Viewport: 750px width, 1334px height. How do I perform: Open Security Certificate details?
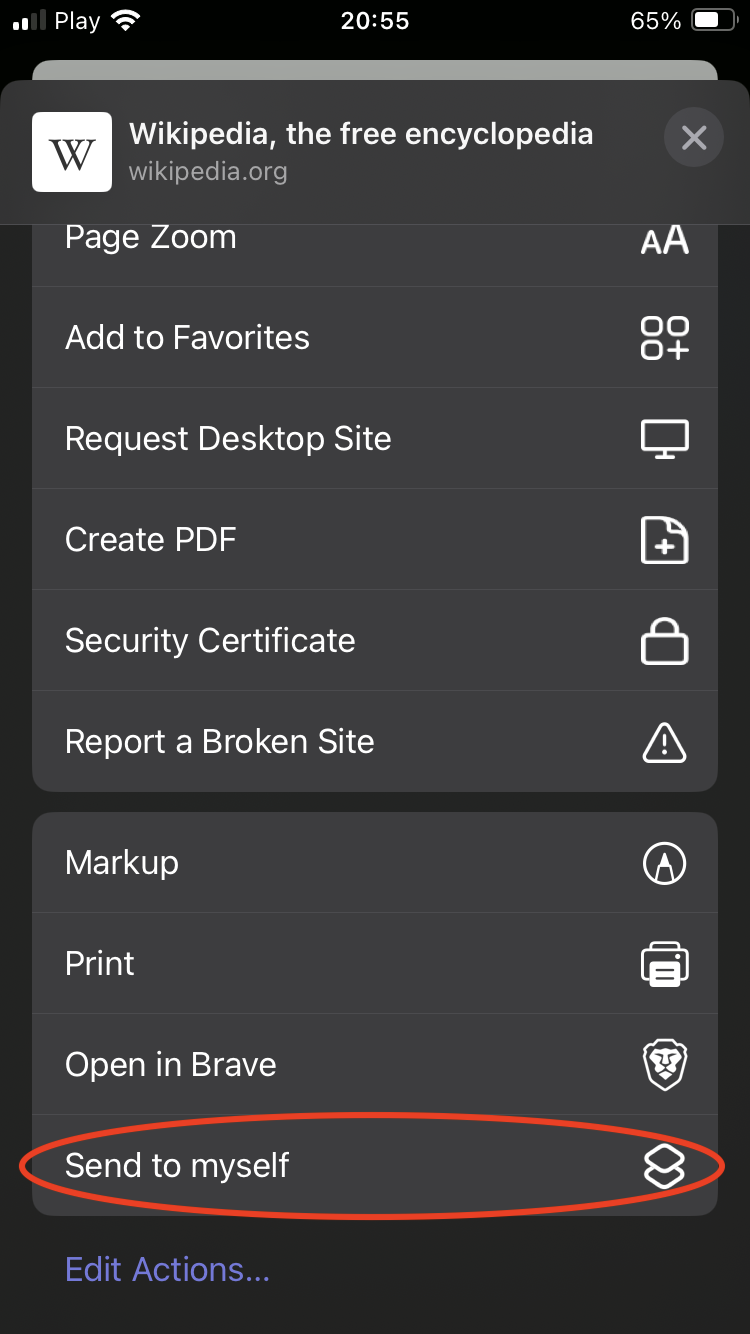point(210,641)
